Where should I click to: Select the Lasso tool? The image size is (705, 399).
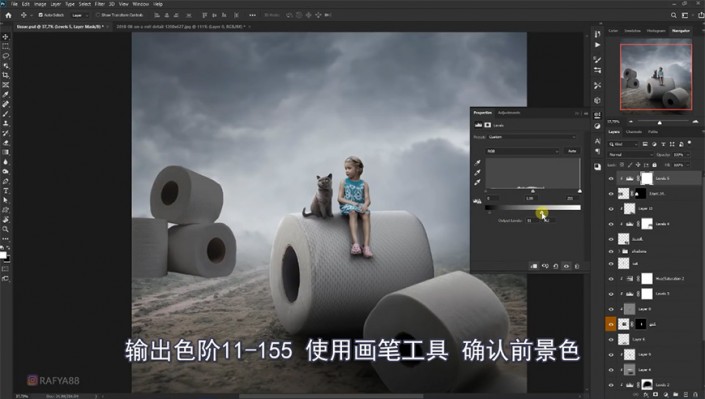coord(5,56)
